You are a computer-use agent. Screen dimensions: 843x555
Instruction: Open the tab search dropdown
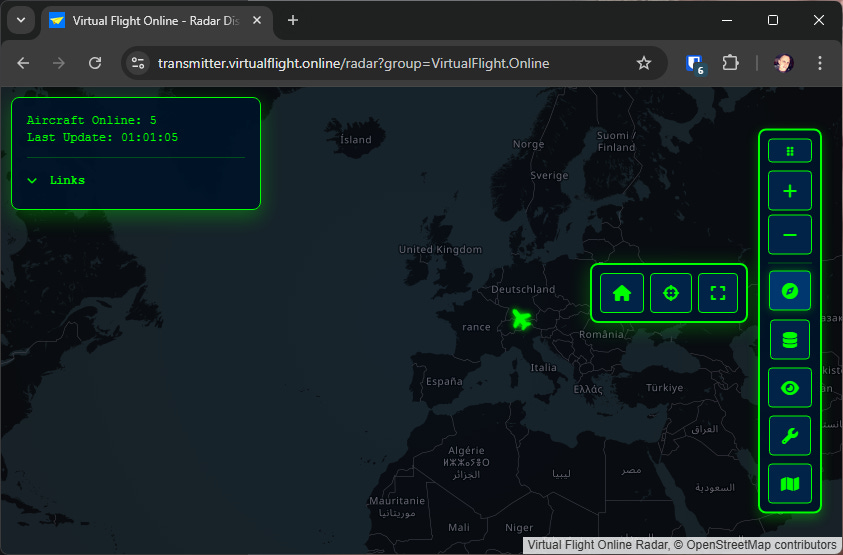click(21, 20)
